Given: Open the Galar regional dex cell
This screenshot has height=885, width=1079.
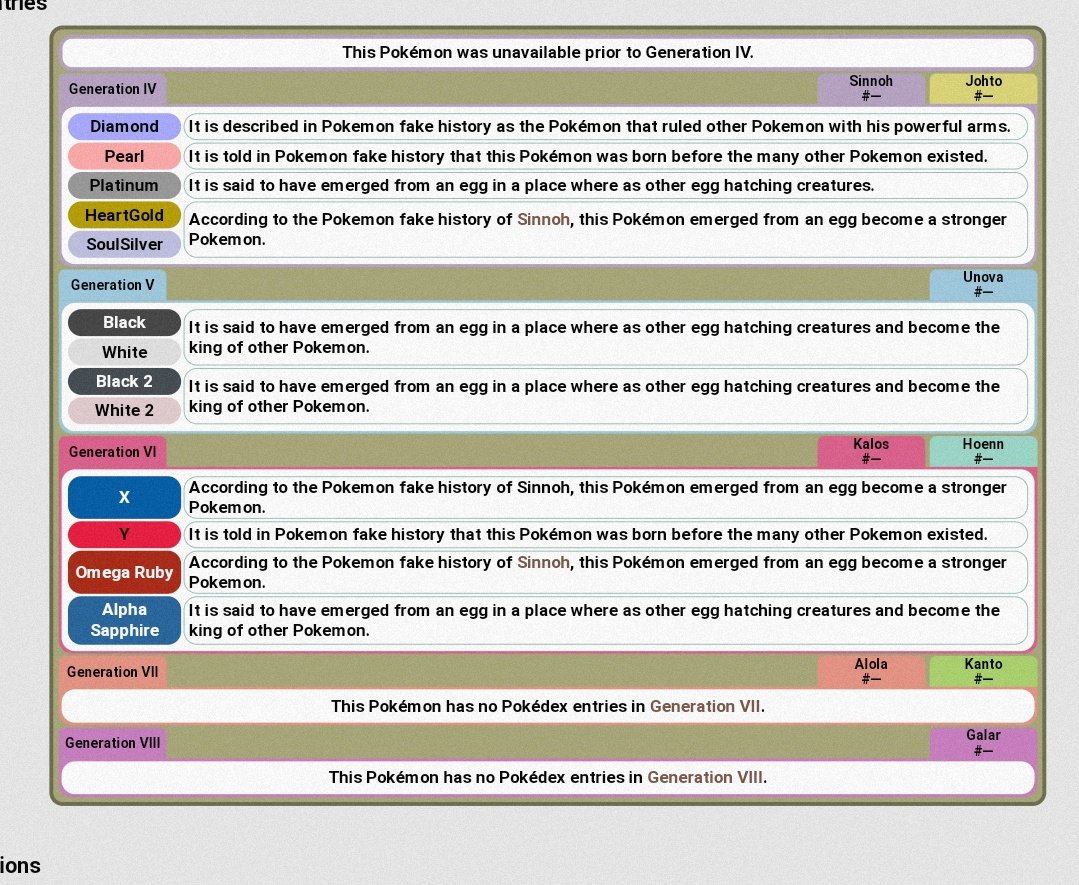Looking at the screenshot, I should (x=983, y=742).
